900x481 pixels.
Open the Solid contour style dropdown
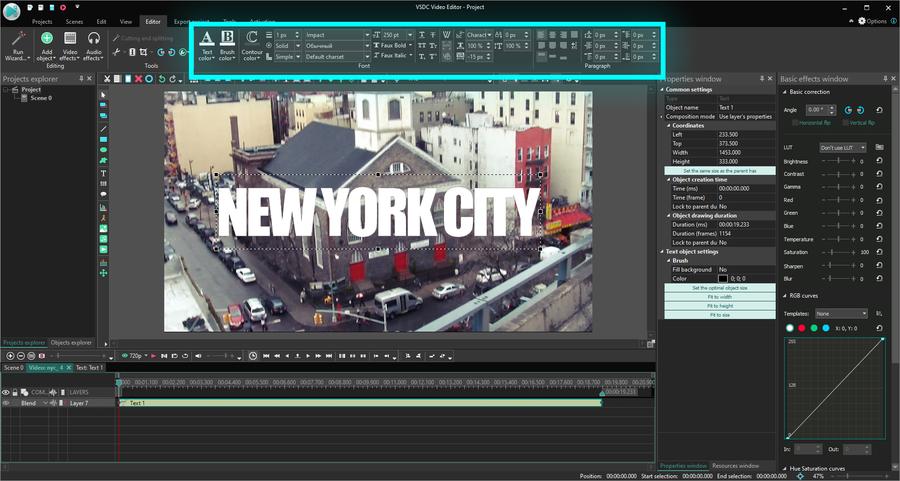(x=297, y=46)
